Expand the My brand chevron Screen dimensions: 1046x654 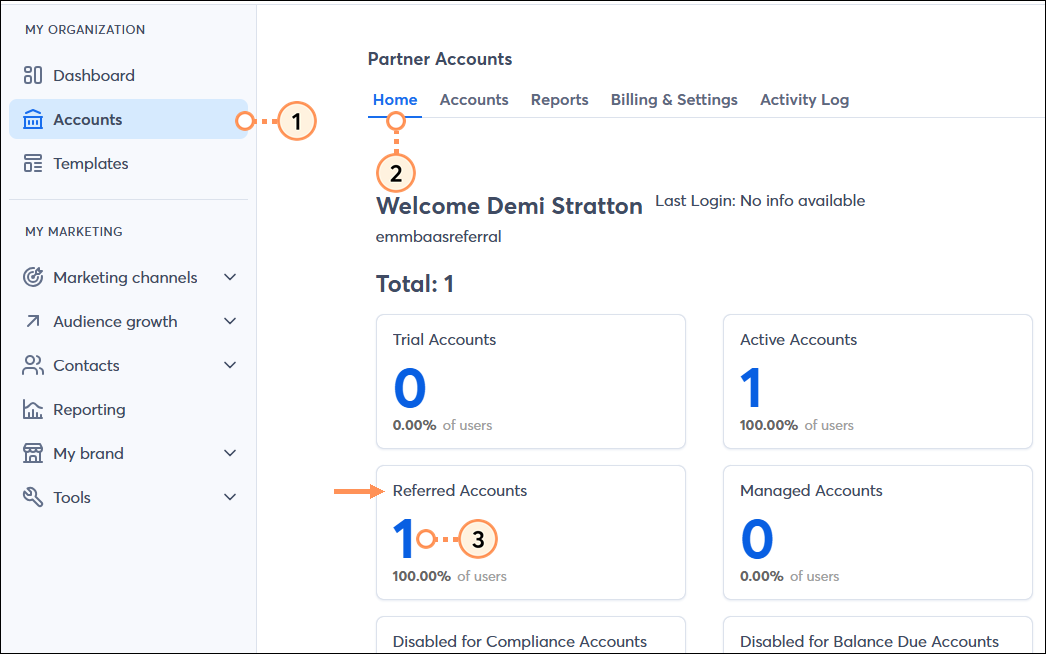(230, 453)
